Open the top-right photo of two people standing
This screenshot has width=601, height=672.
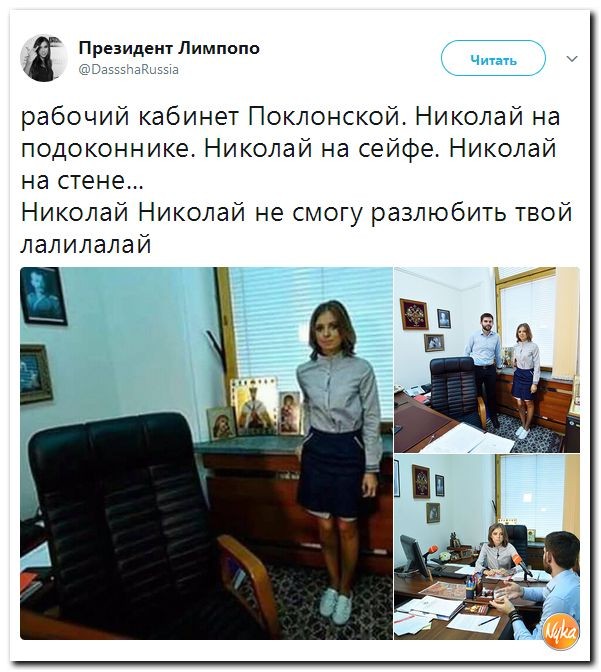[487, 360]
